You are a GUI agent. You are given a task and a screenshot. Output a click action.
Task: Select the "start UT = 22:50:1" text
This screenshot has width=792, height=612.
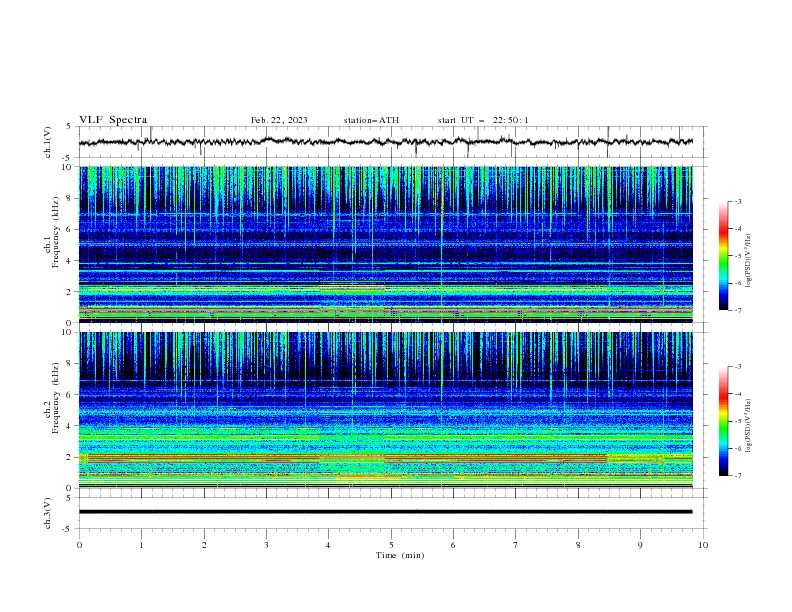(483, 120)
